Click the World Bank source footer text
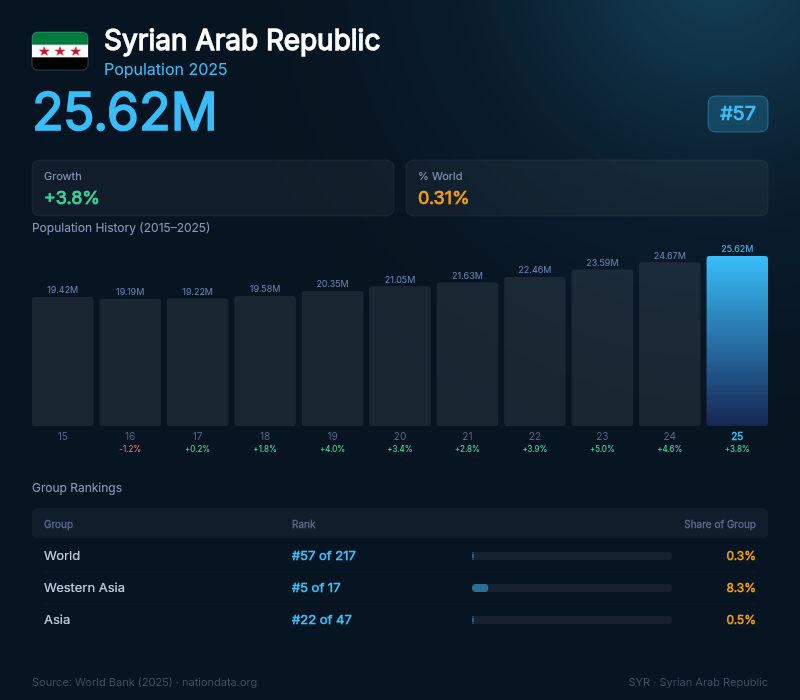This screenshot has height=700, width=800. click(x=144, y=682)
